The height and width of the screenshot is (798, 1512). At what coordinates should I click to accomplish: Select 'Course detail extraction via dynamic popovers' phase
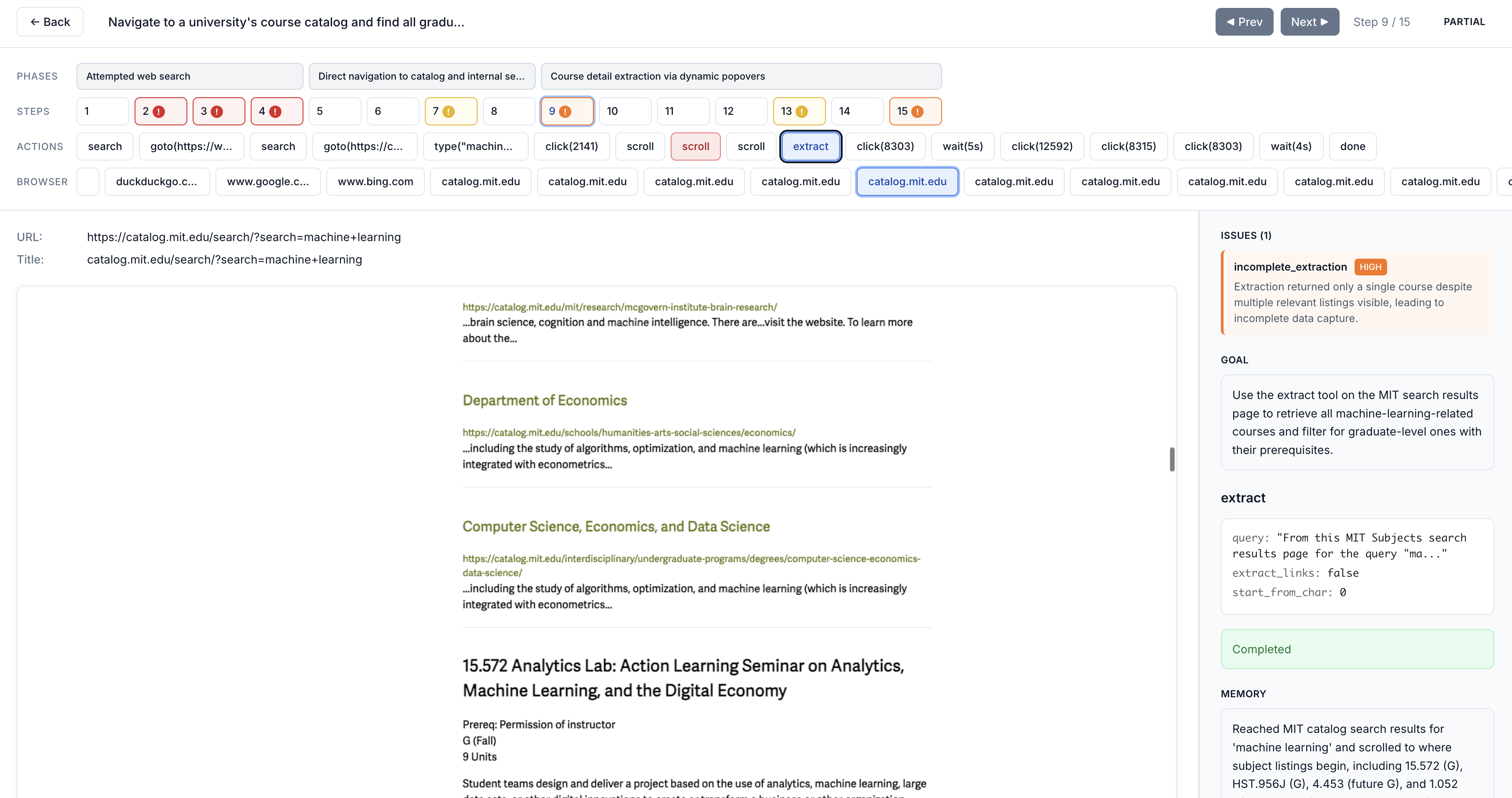click(740, 77)
